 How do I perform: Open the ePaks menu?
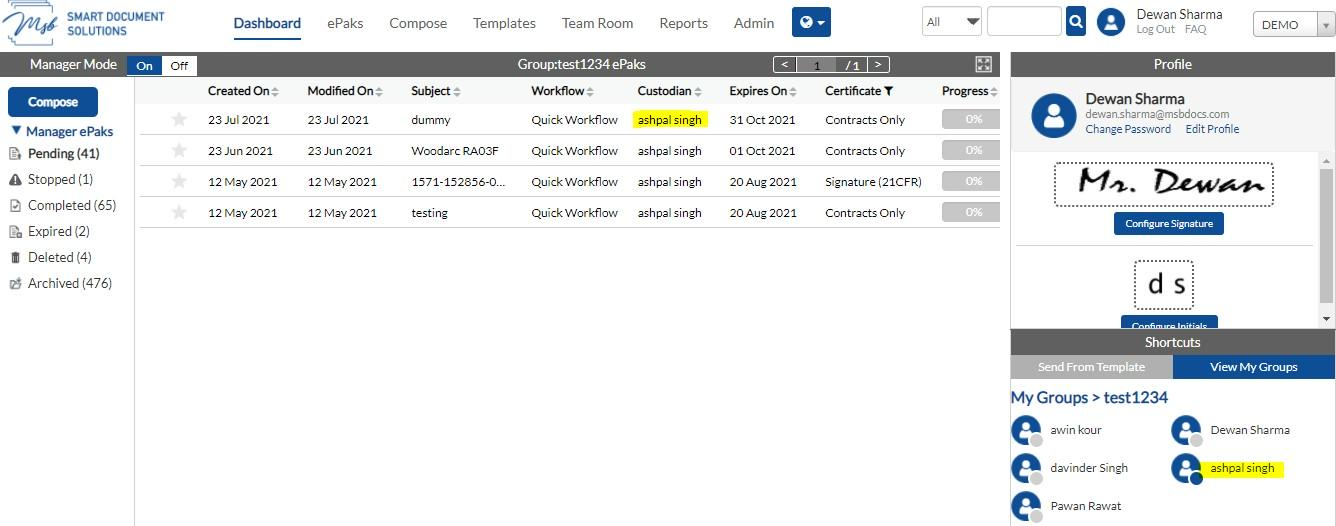[x=345, y=23]
